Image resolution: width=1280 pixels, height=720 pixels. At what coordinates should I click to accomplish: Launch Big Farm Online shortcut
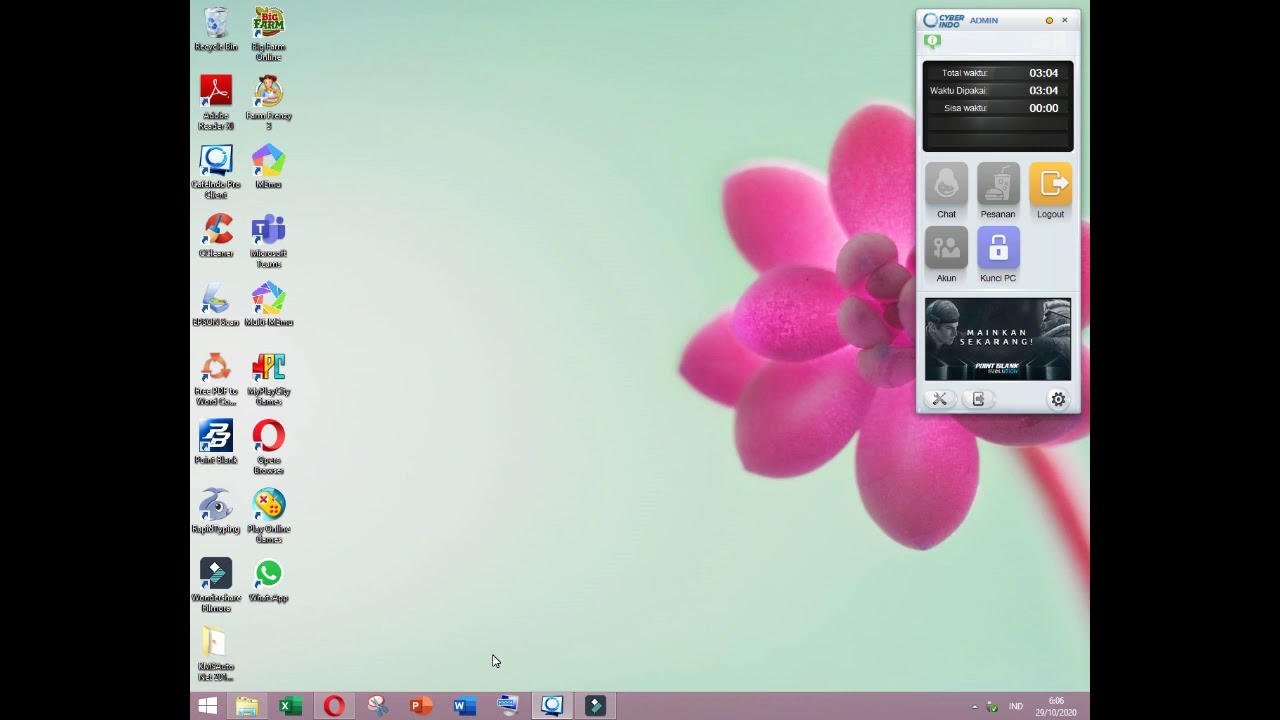coord(268,34)
